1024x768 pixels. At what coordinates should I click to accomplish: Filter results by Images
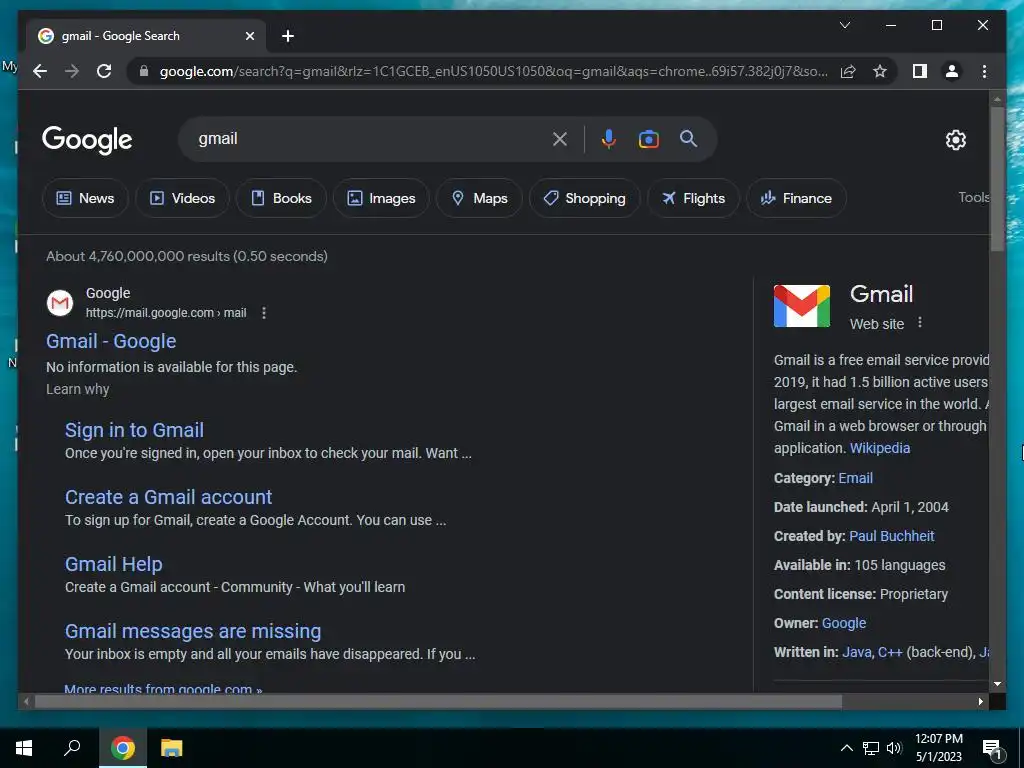[x=381, y=198]
